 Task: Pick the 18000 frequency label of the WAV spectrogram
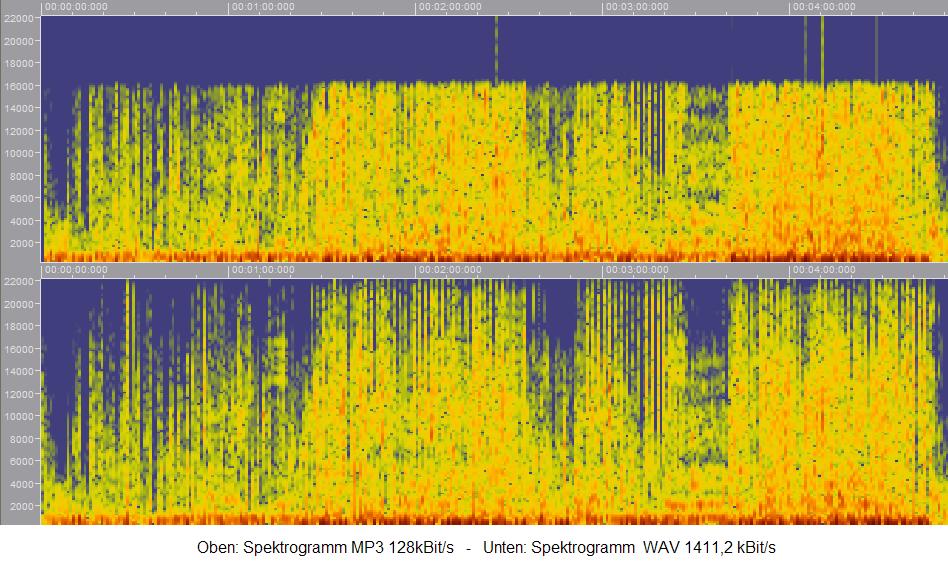click(x=19, y=326)
